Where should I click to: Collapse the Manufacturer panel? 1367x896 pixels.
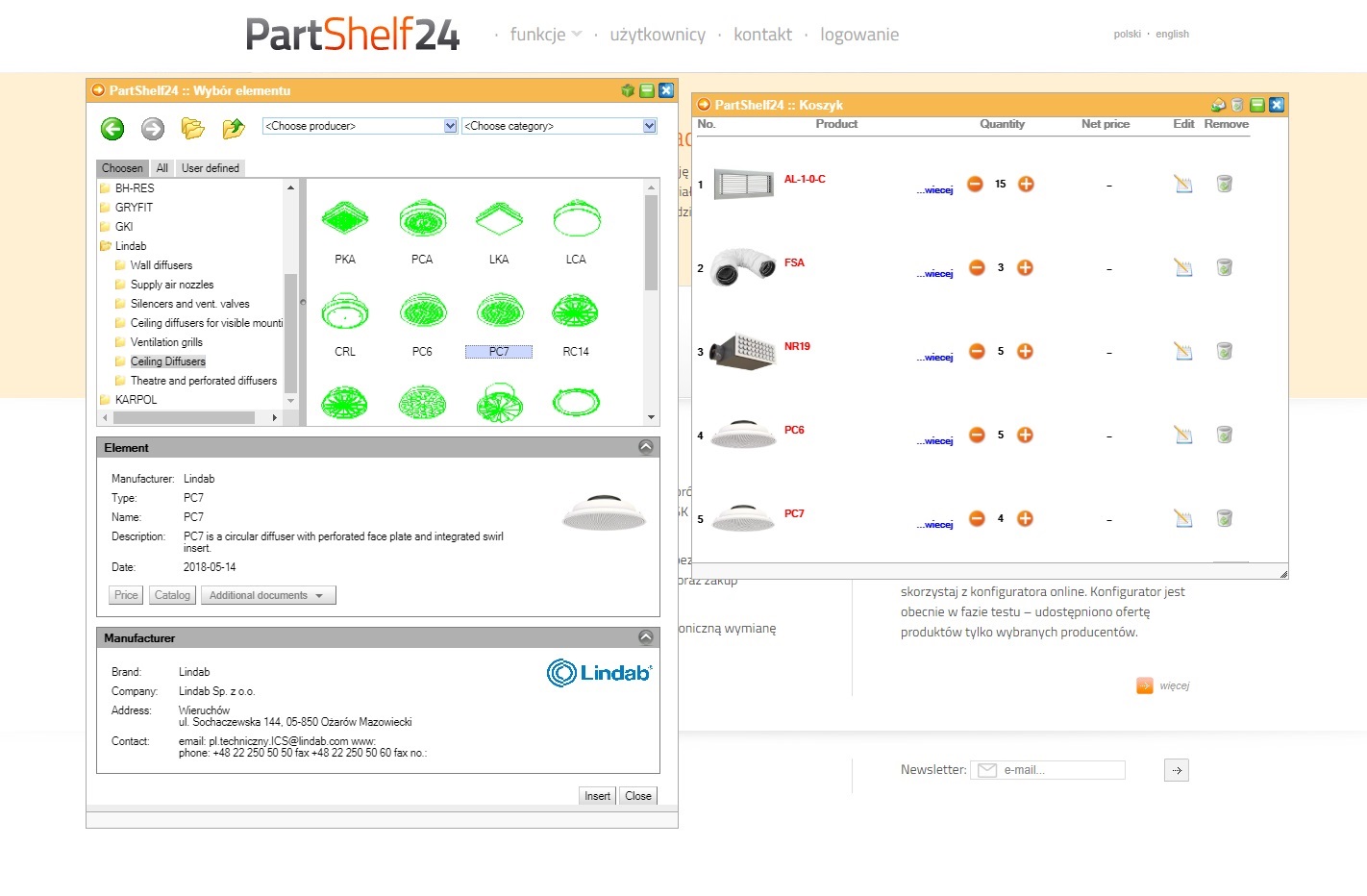[646, 637]
